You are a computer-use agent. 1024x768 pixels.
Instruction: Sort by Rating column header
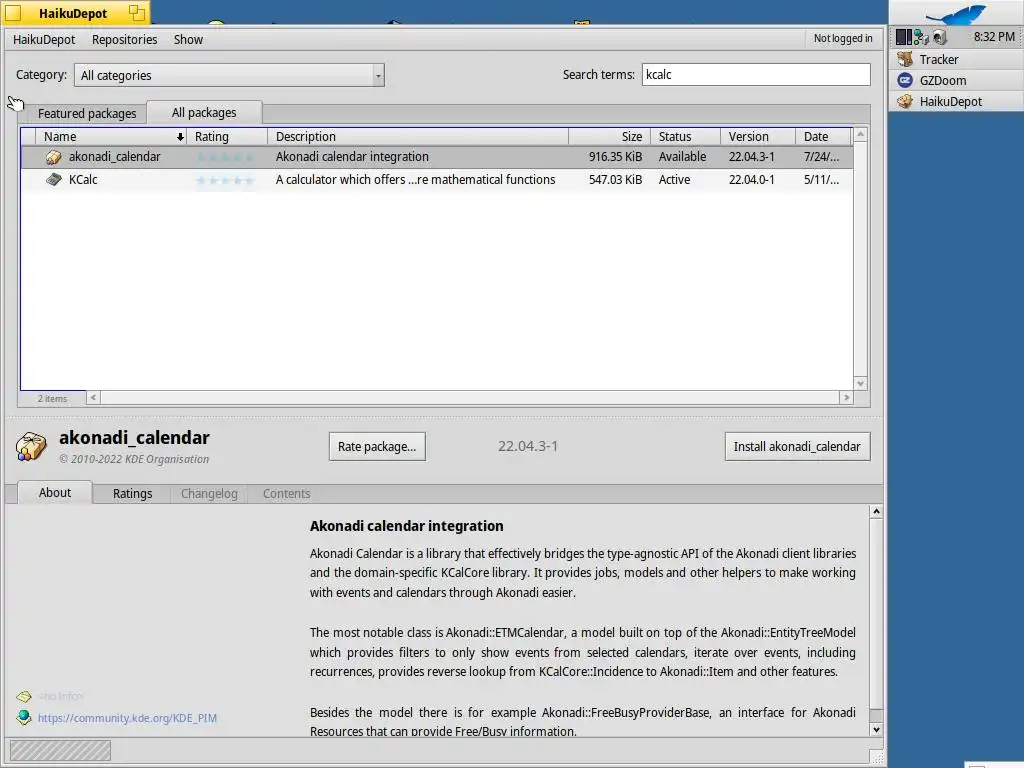pyautogui.click(x=227, y=136)
